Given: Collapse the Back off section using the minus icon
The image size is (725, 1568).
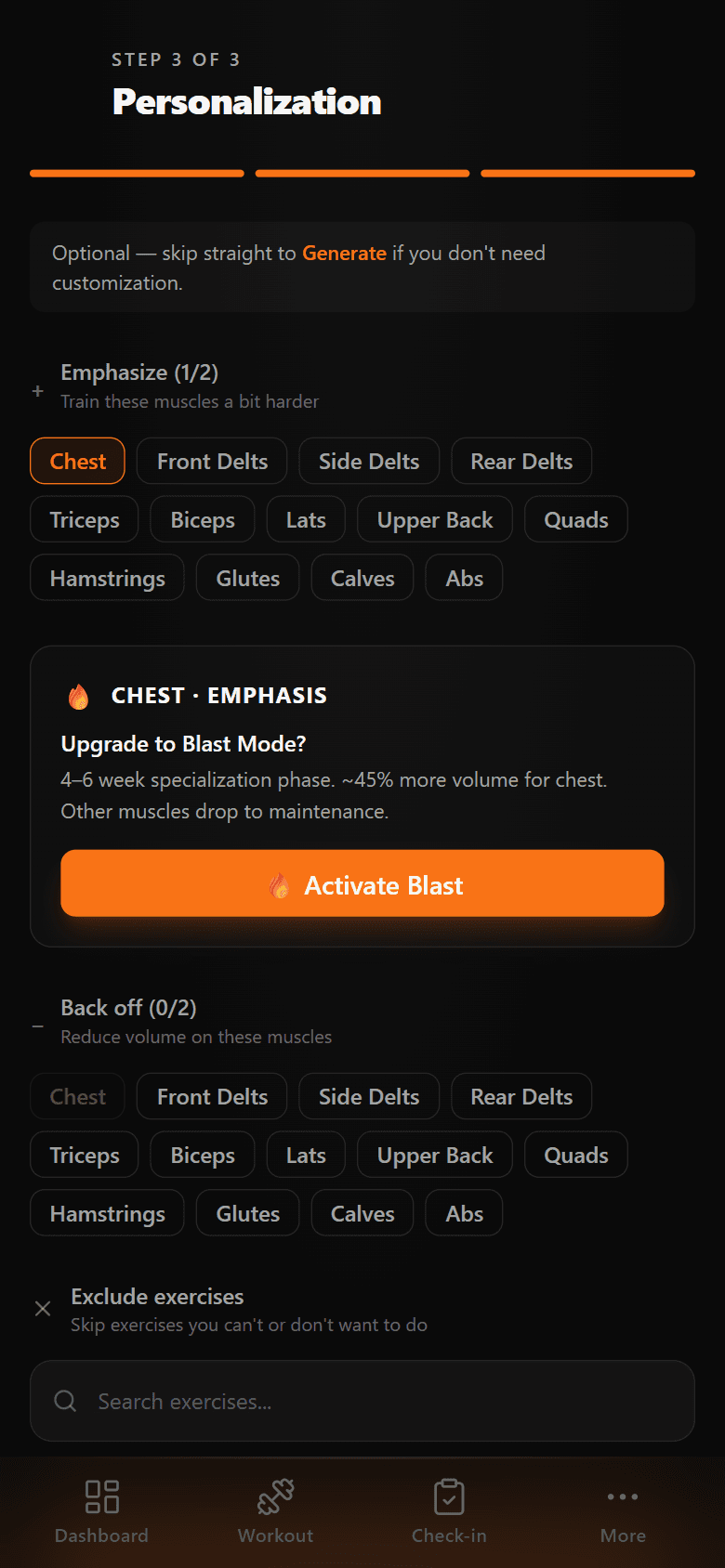Looking at the screenshot, I should coord(37,1026).
